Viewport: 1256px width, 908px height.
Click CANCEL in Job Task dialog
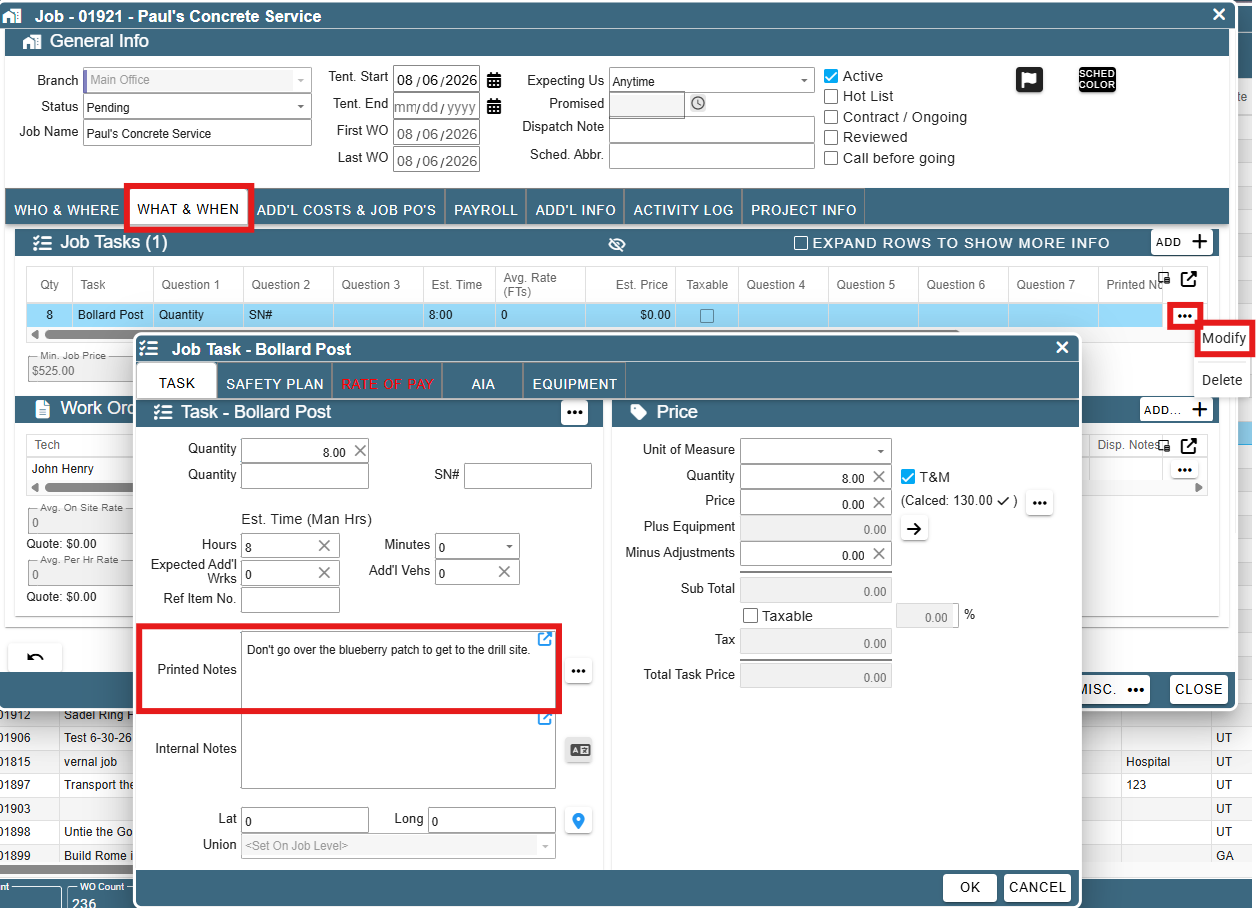1037,887
